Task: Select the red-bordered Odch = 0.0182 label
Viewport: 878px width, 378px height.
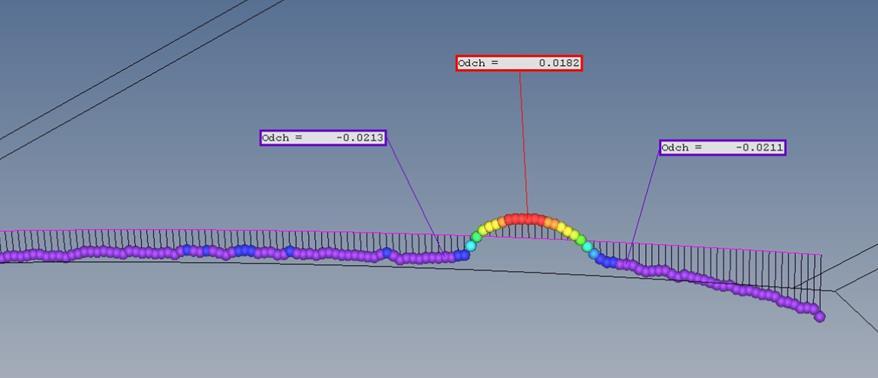Action: [519, 63]
